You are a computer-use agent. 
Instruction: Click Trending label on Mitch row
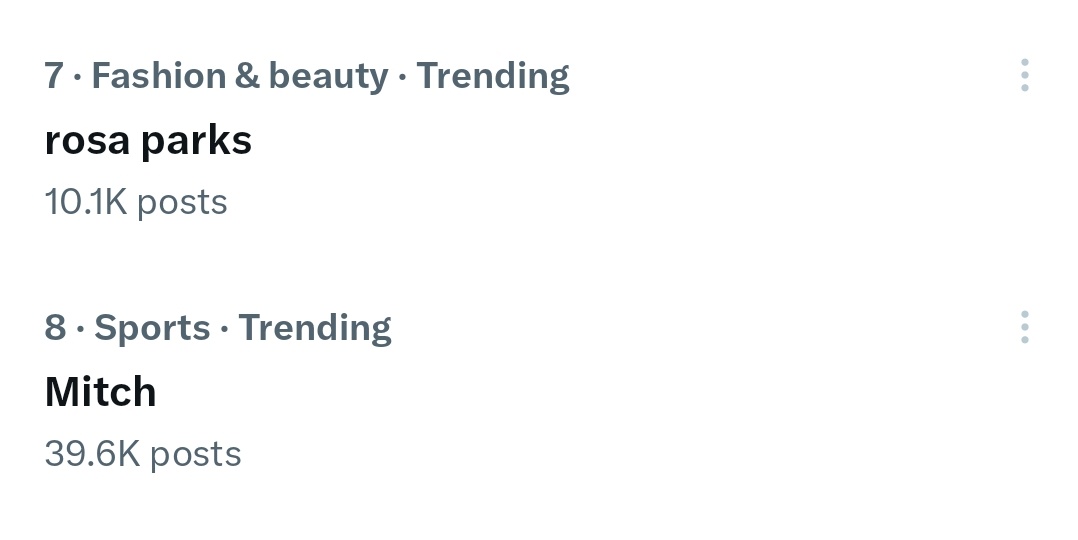[314, 328]
